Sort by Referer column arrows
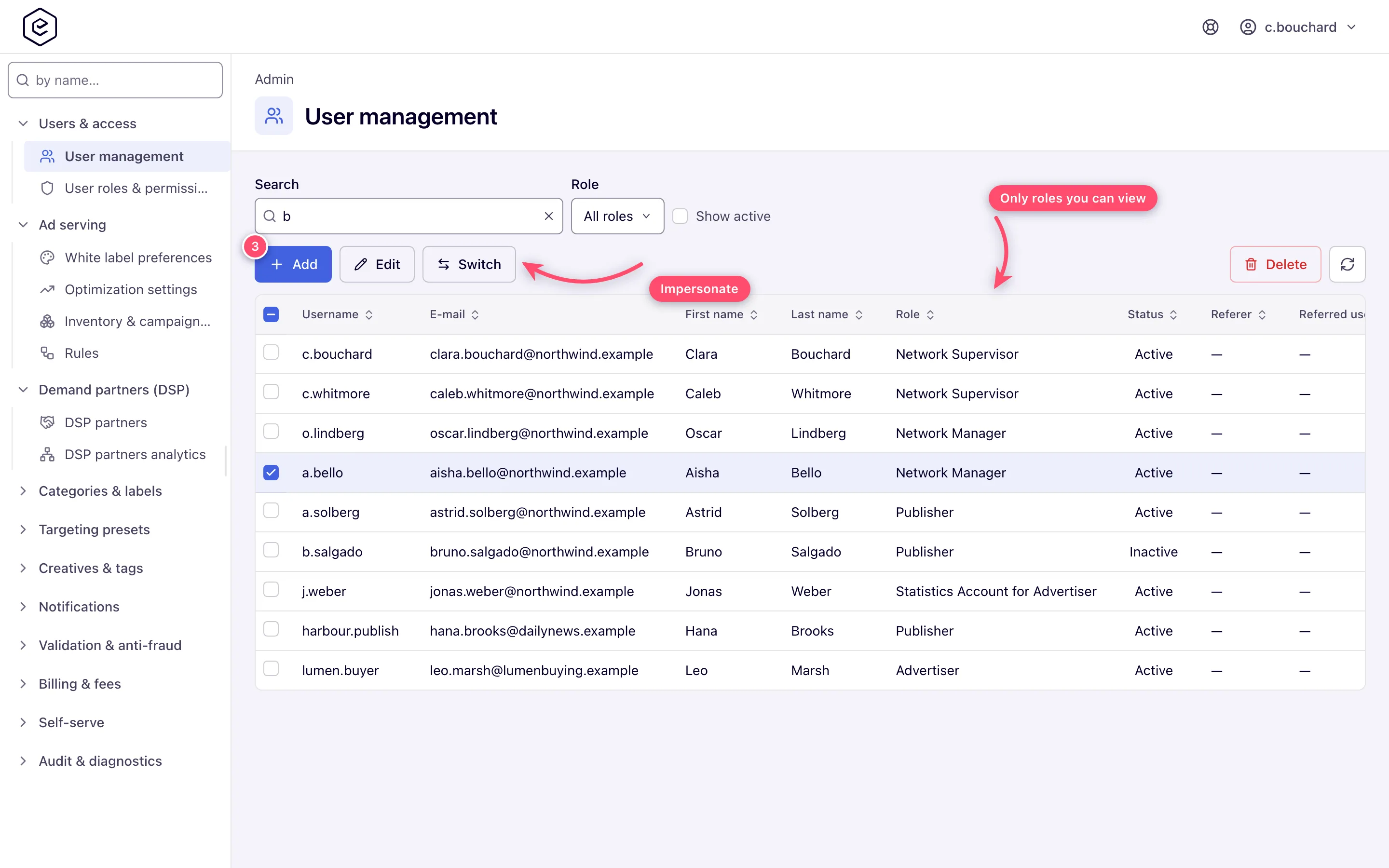 coord(1262,314)
